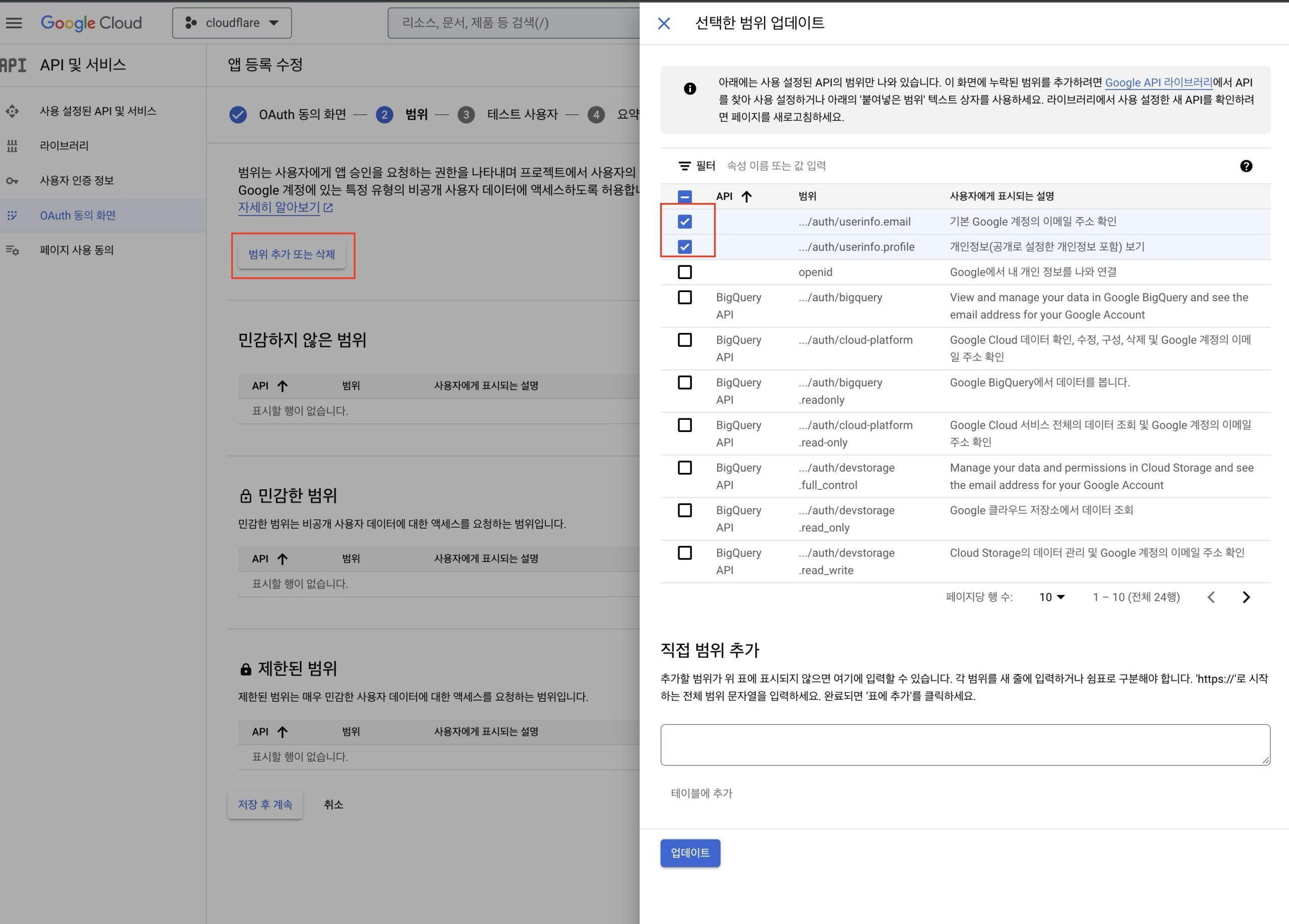
Task: Uncheck the .../auth/userinfo.profile scope
Action: pos(685,247)
